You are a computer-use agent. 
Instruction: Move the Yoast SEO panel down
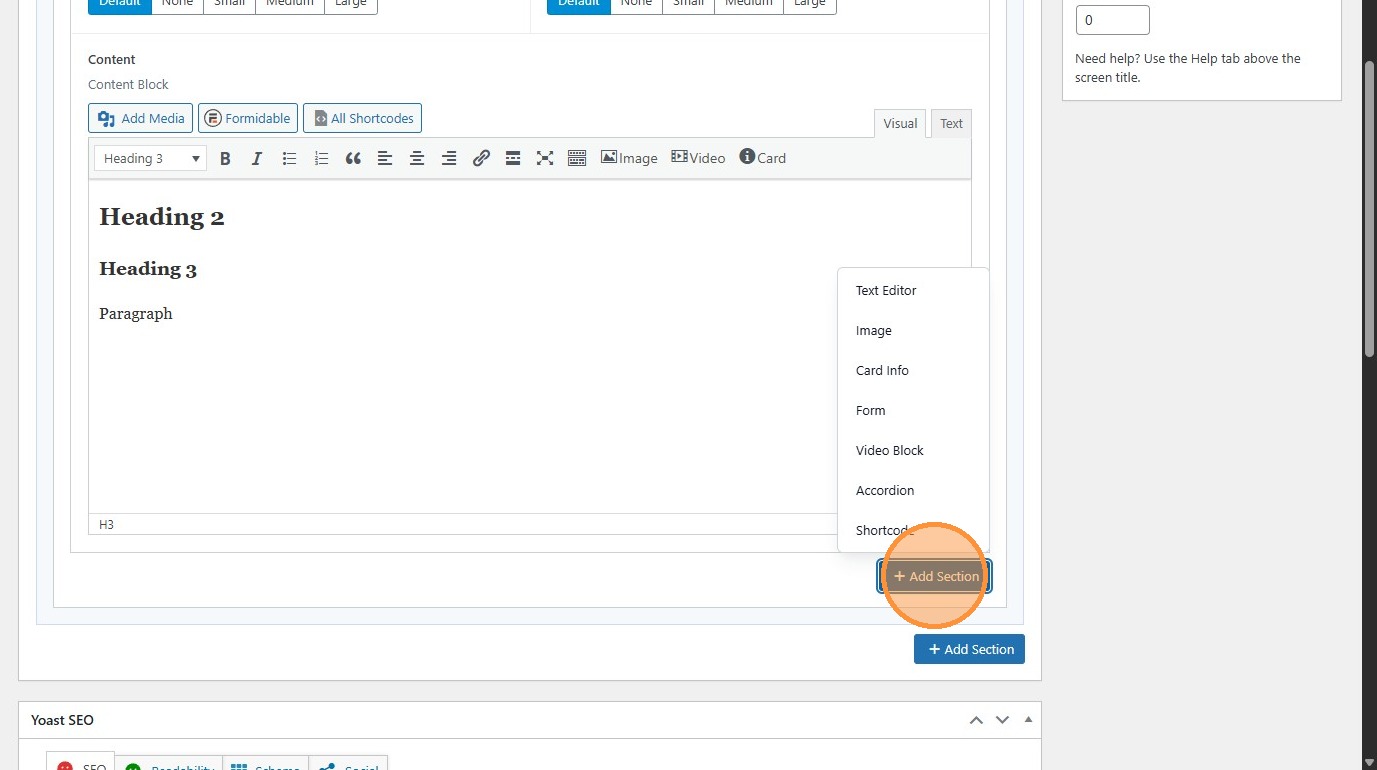pyautogui.click(x=1002, y=720)
